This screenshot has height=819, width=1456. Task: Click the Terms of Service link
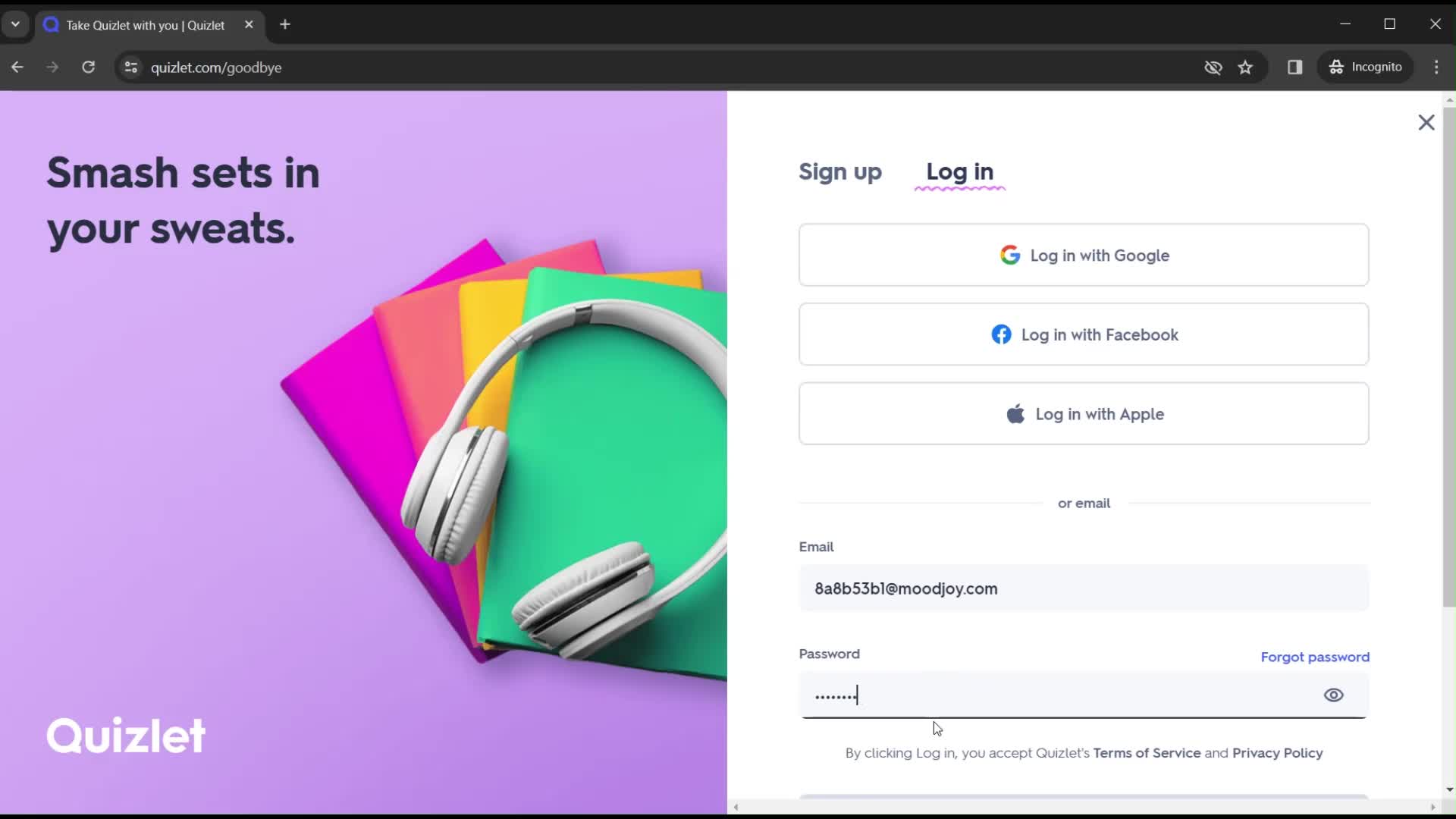coord(1147,753)
